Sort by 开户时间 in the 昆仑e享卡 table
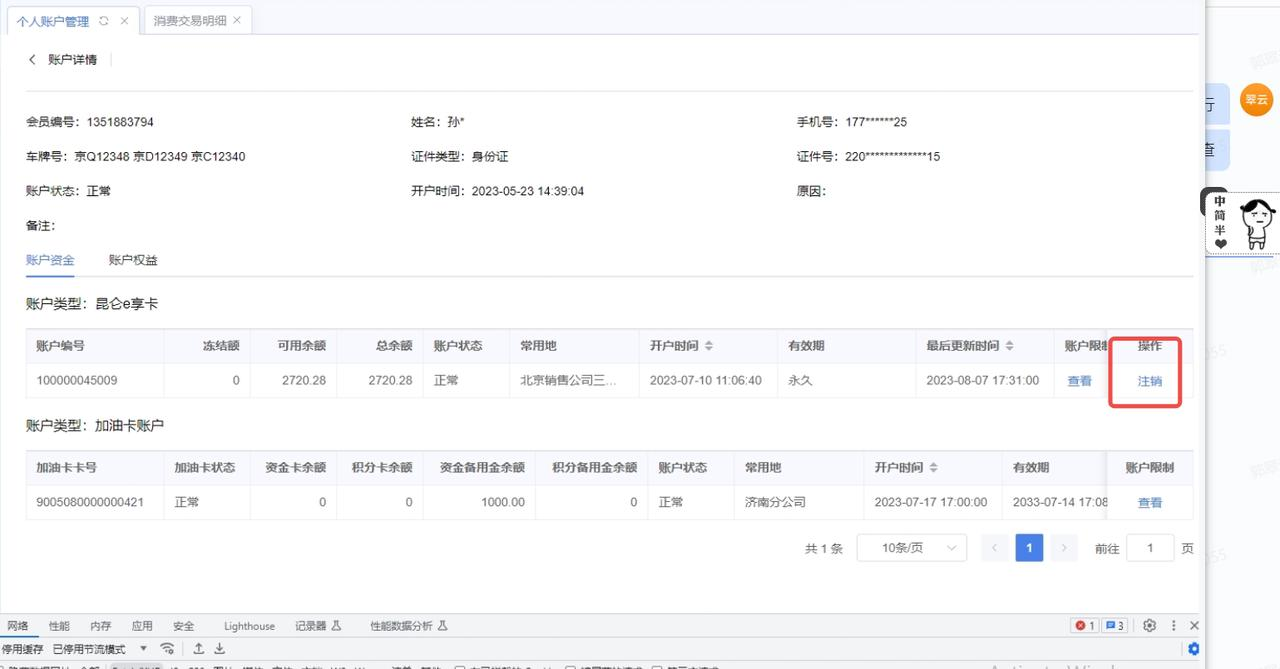The image size is (1280, 669). click(709, 346)
